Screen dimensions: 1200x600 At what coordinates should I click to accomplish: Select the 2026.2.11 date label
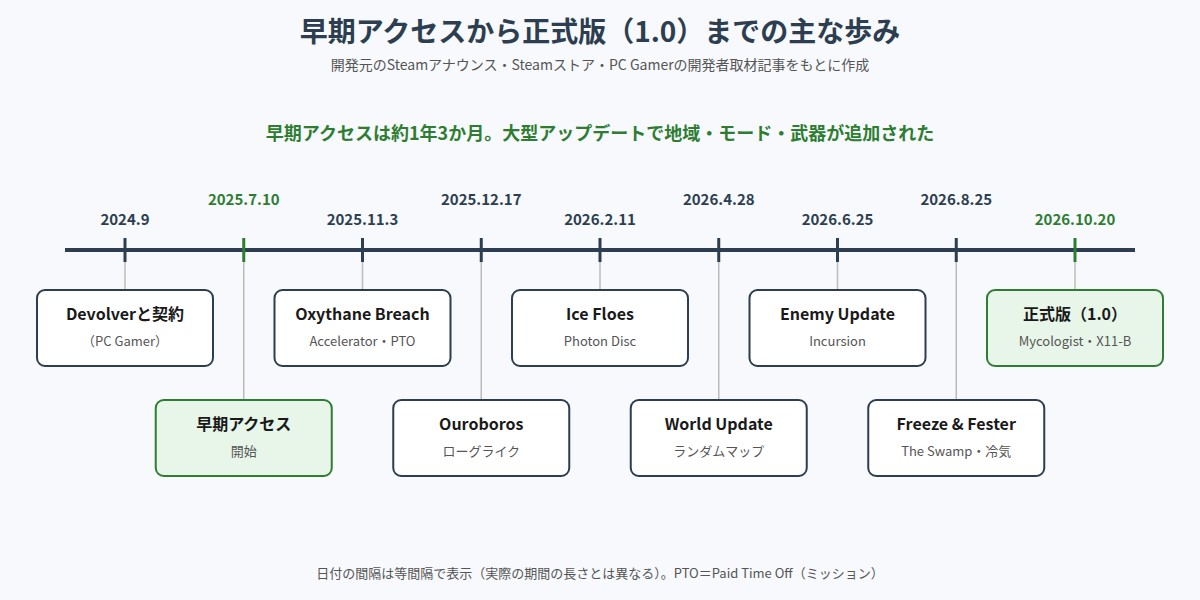(x=600, y=220)
